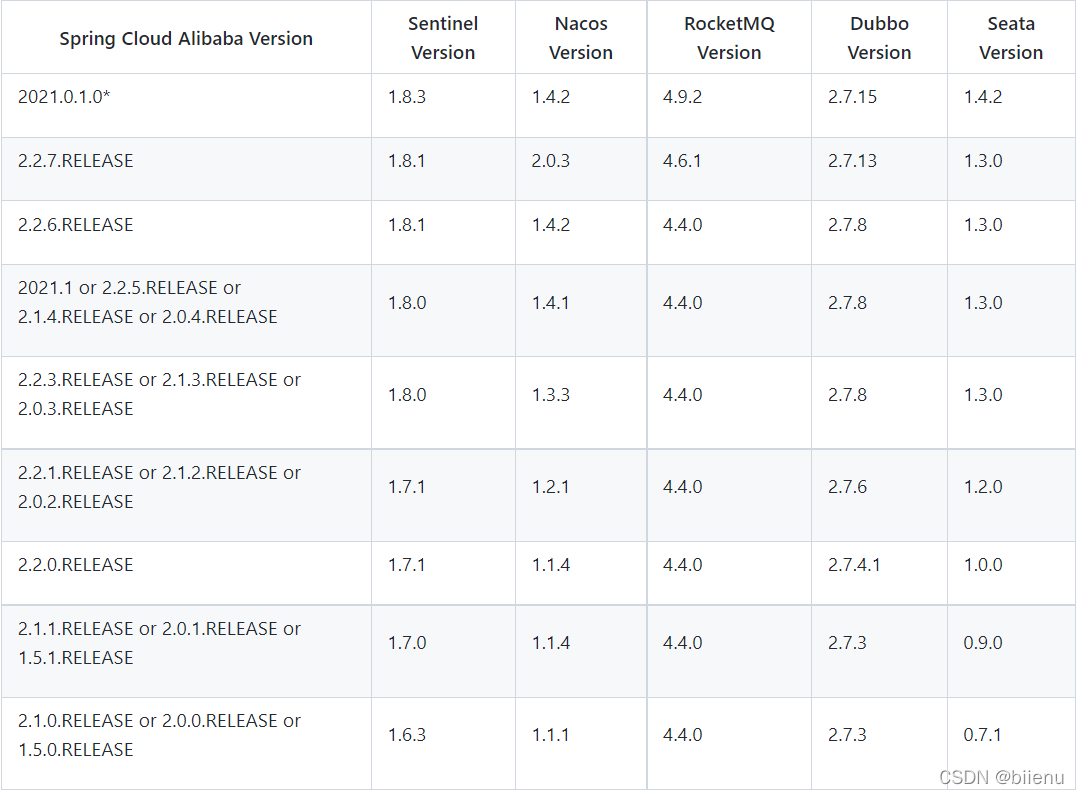Click the Dubbo Version column header

879,38
